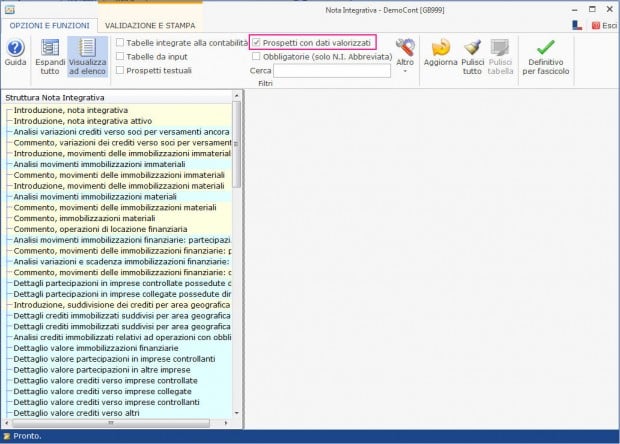Select Introduzione, nota integrativa attivo
Viewport: 620px width, 444px height.
tap(83, 121)
